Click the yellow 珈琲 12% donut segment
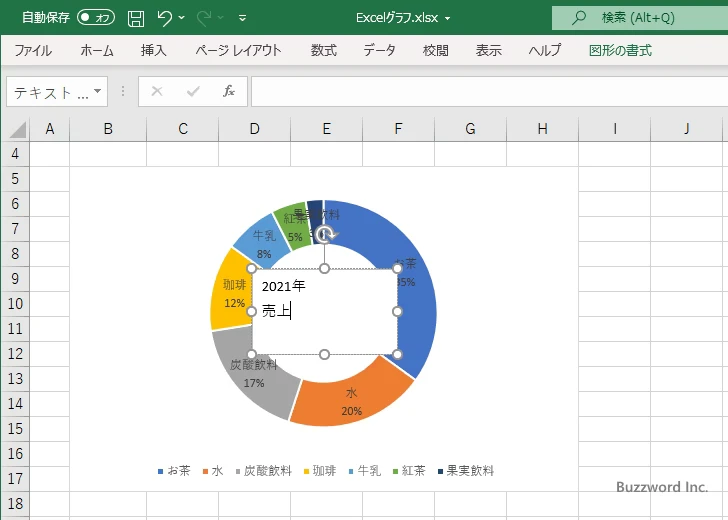 230,292
